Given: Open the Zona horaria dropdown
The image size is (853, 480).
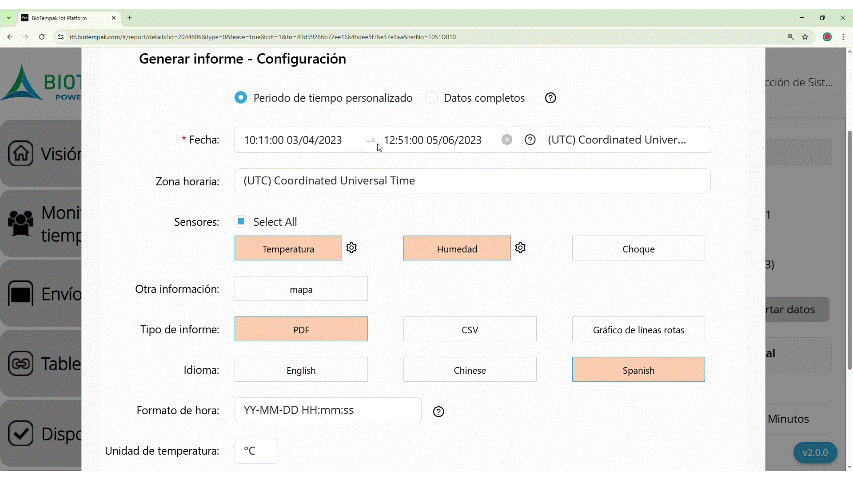Looking at the screenshot, I should pos(472,181).
